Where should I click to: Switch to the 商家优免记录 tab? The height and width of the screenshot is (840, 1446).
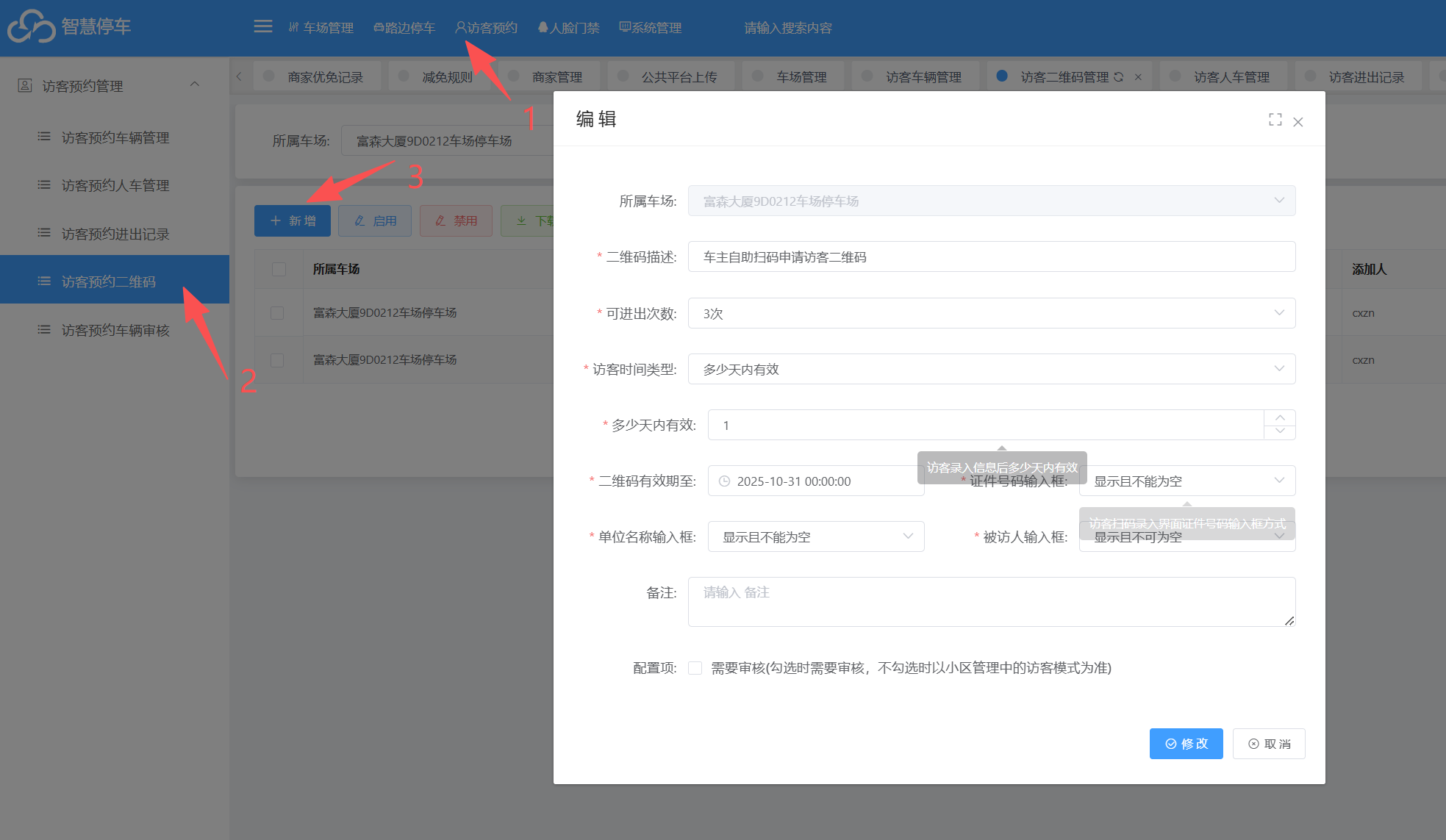pos(318,76)
